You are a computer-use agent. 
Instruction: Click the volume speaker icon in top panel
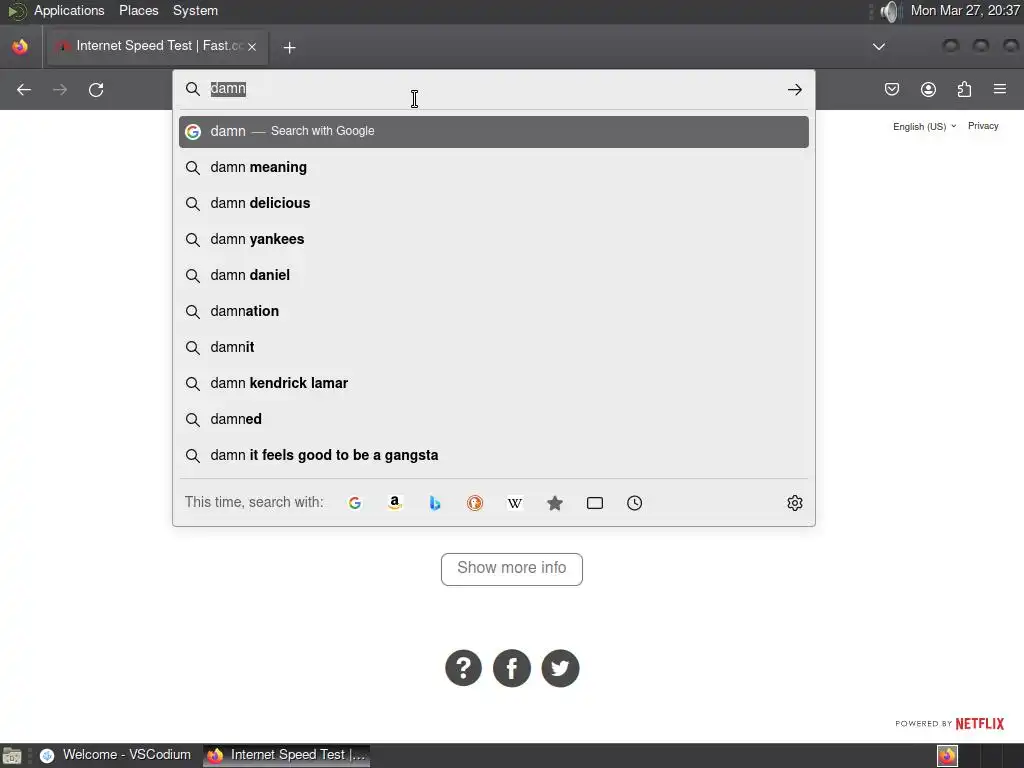[889, 11]
